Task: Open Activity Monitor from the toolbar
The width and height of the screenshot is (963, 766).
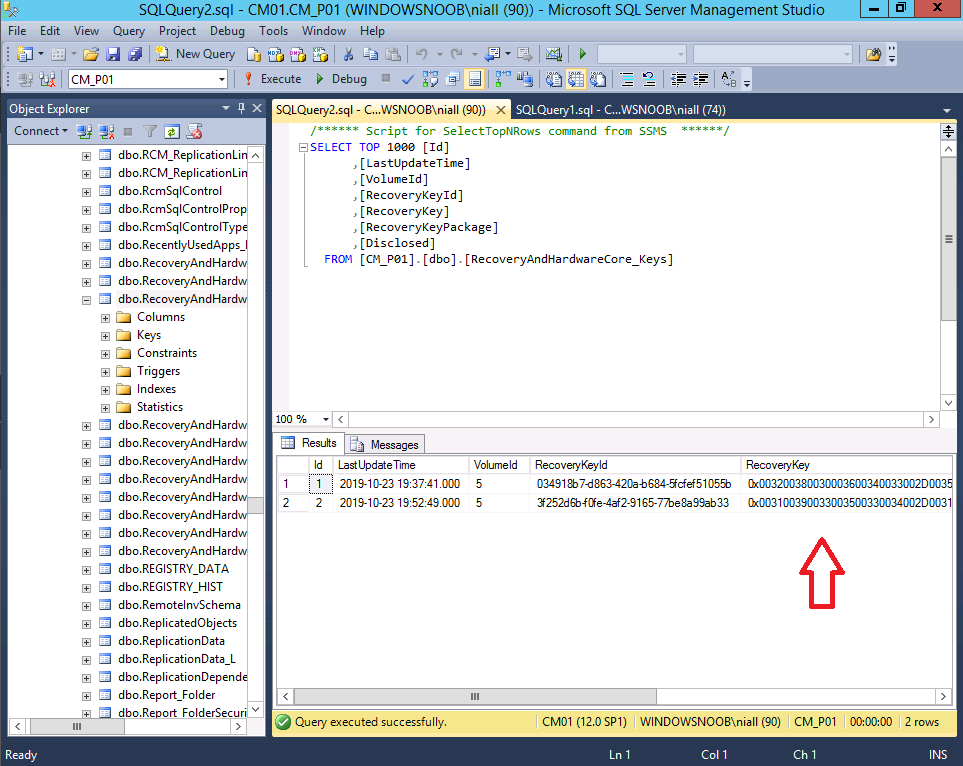Action: pyautogui.click(x=553, y=54)
